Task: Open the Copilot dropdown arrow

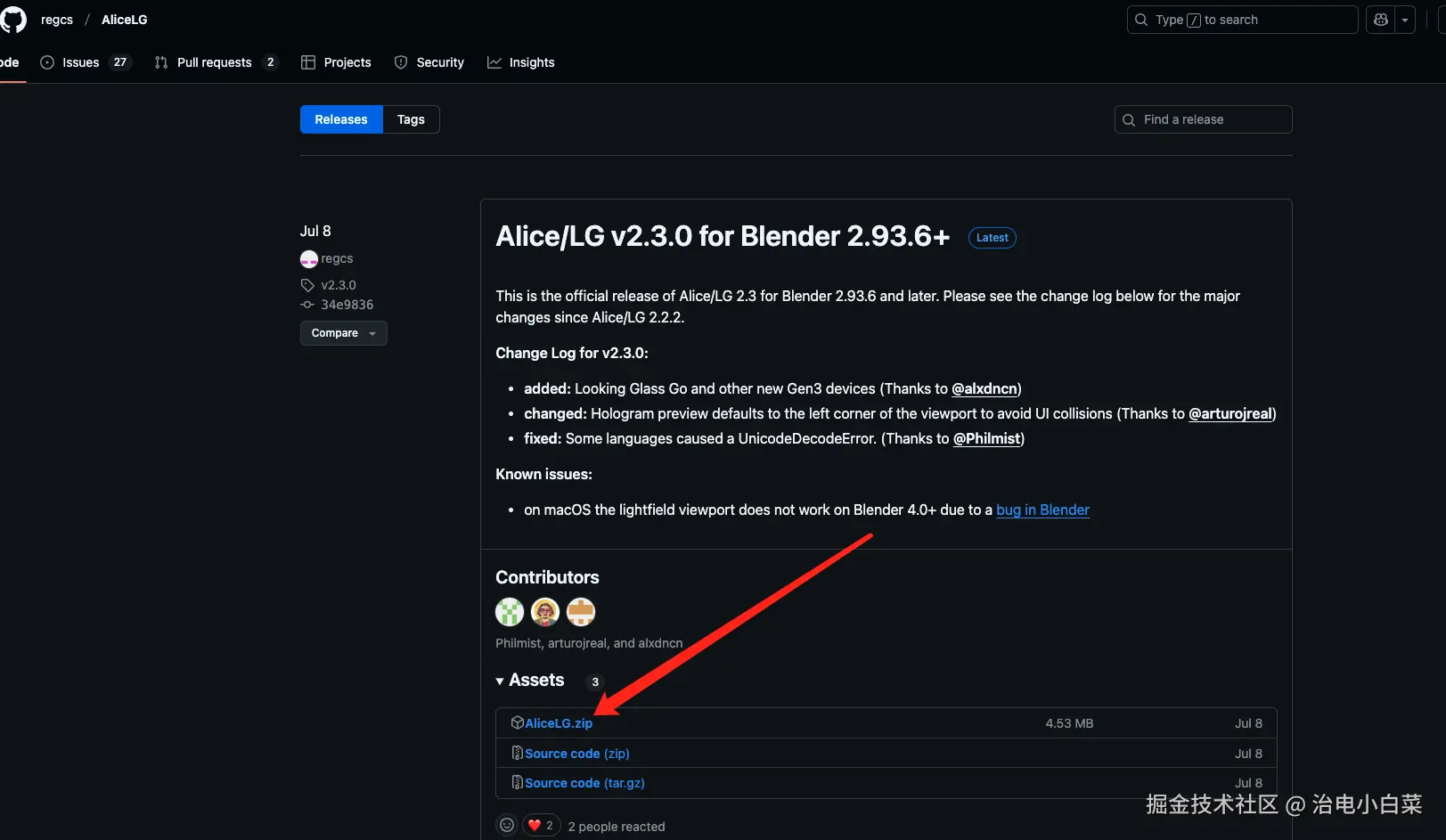Action: [1405, 20]
